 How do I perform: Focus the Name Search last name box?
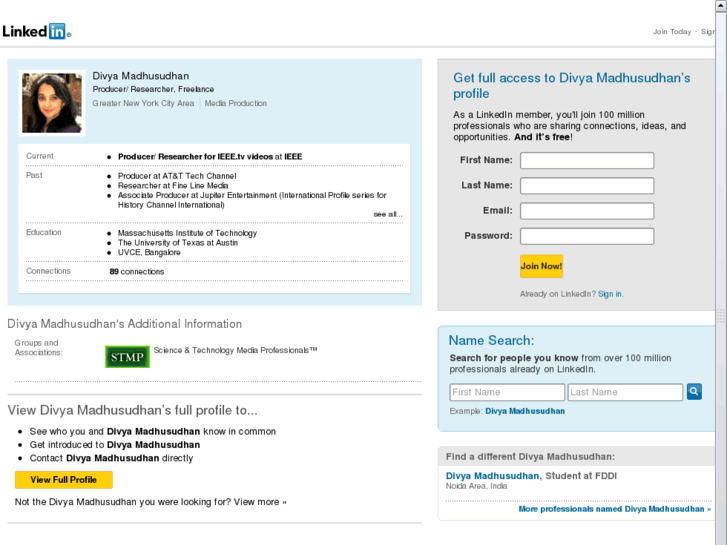tap(625, 392)
